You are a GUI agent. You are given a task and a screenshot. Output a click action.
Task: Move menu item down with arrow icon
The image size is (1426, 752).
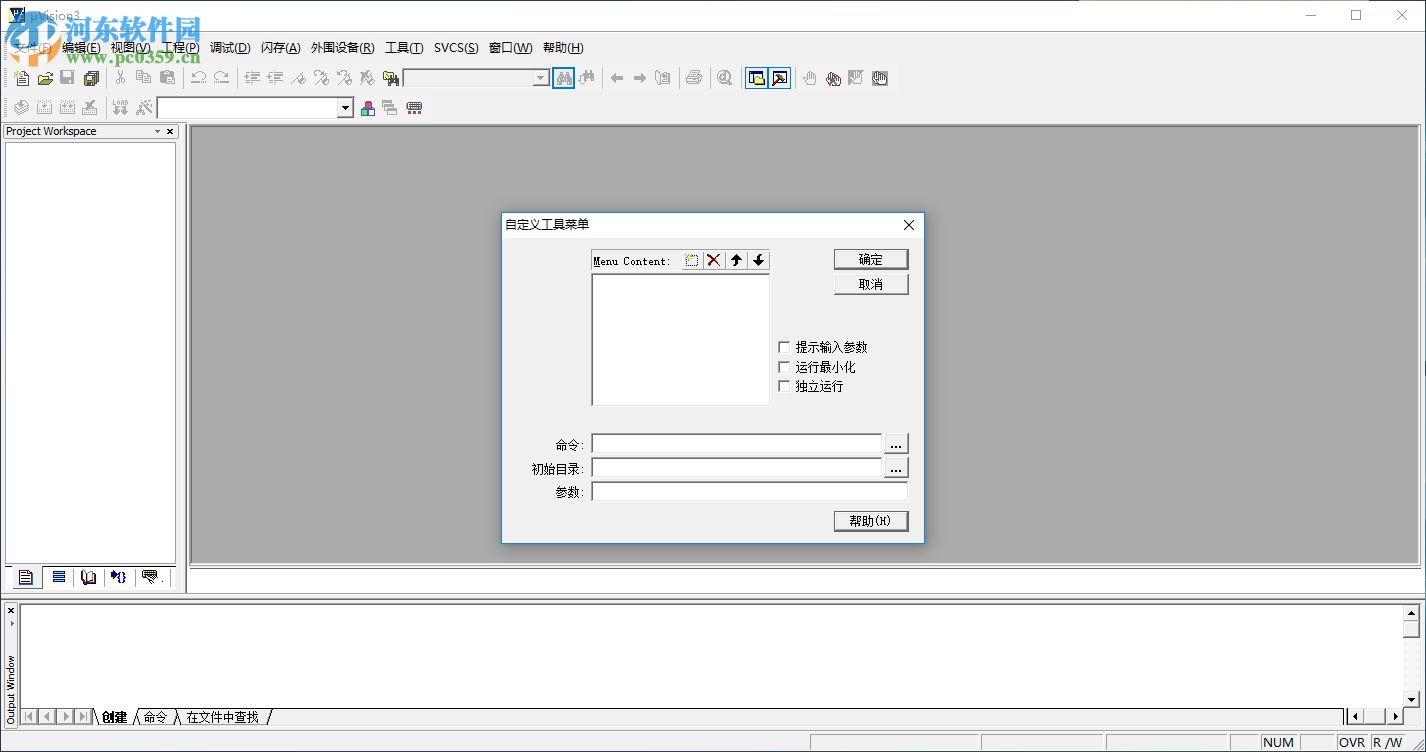point(759,261)
